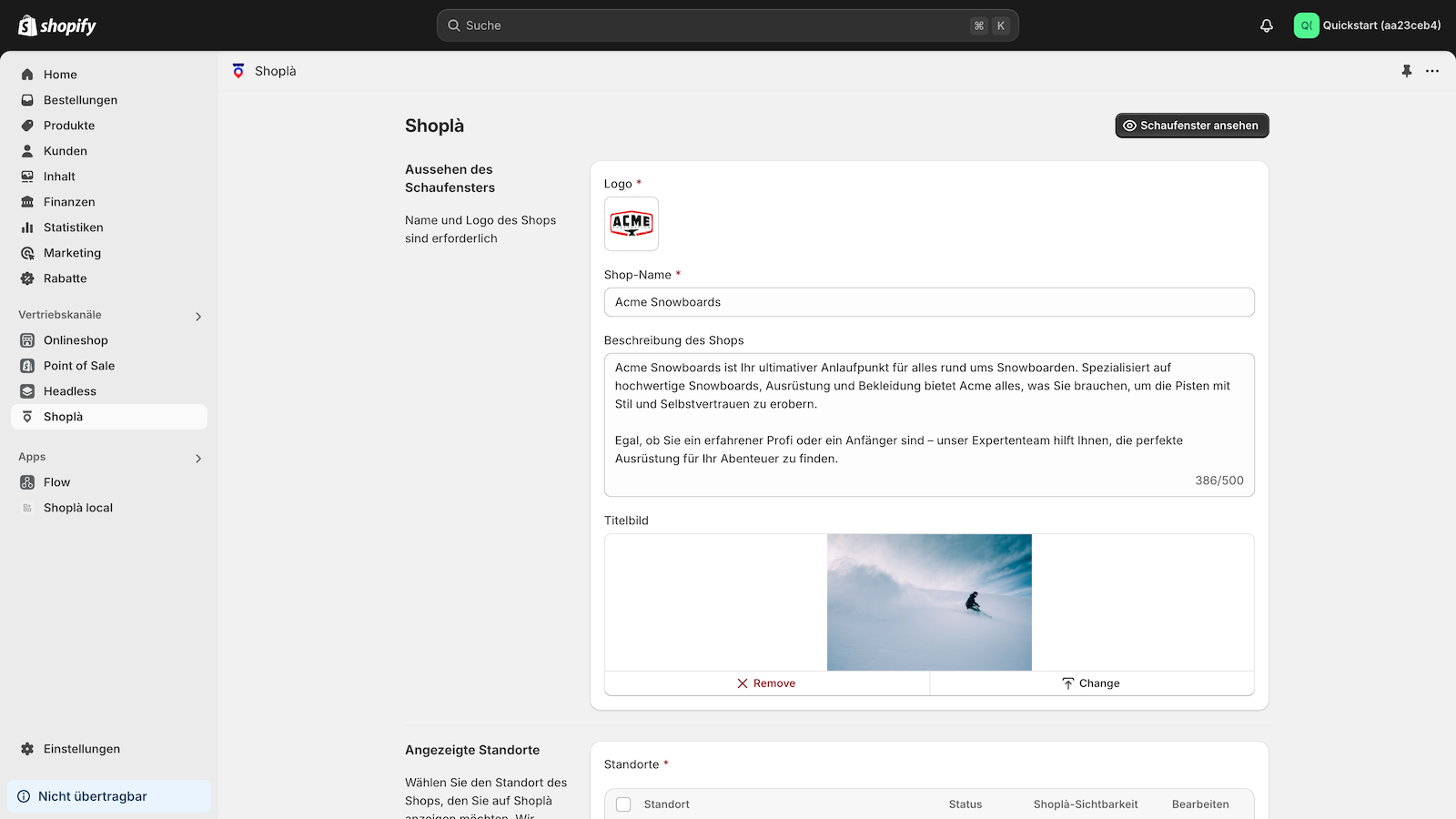Viewport: 1456px width, 819px height.
Task: Click the Status column header
Action: click(966, 804)
